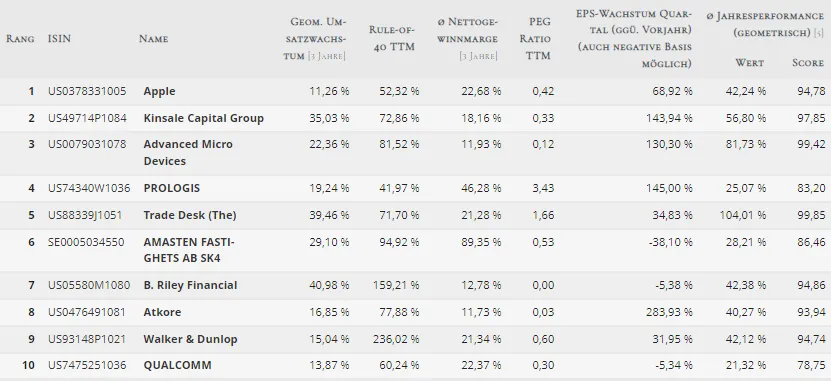Screen dimensions: 831x381
Task: Sort by Score column subheader
Action: tap(808, 63)
